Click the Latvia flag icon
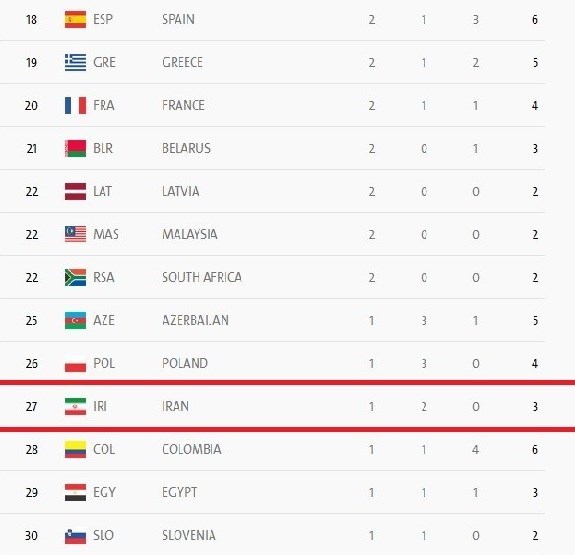This screenshot has width=575, height=555. pos(75,191)
